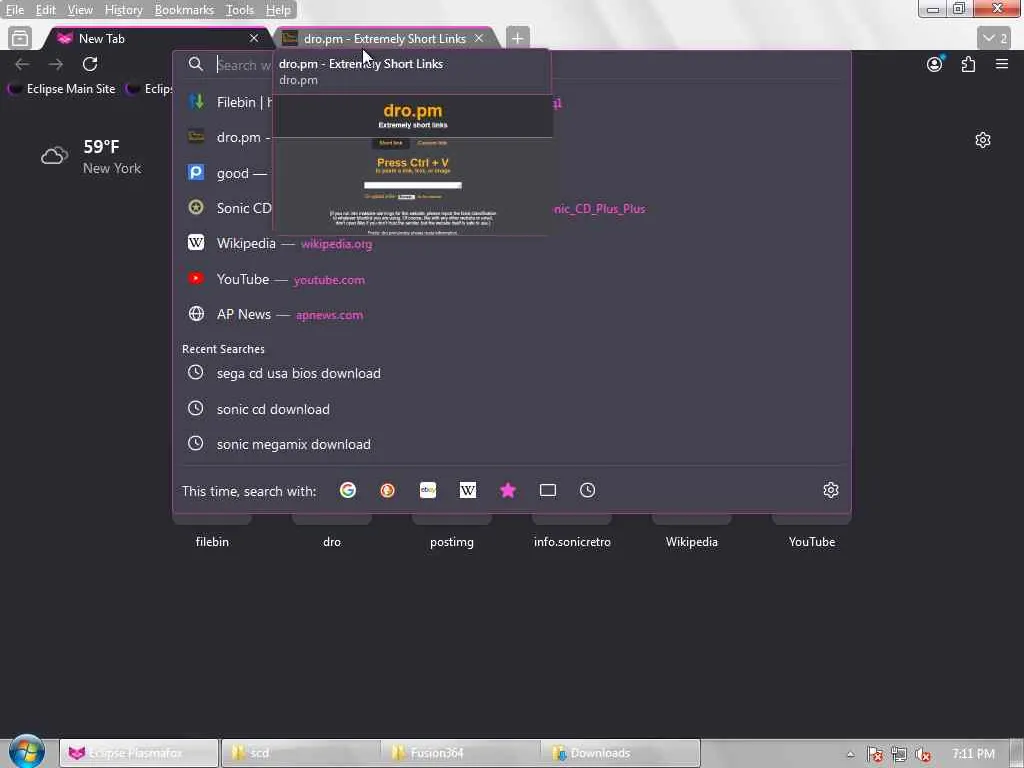Expand the list all tabs dropdown
This screenshot has height=768, width=1024.
[994, 39]
